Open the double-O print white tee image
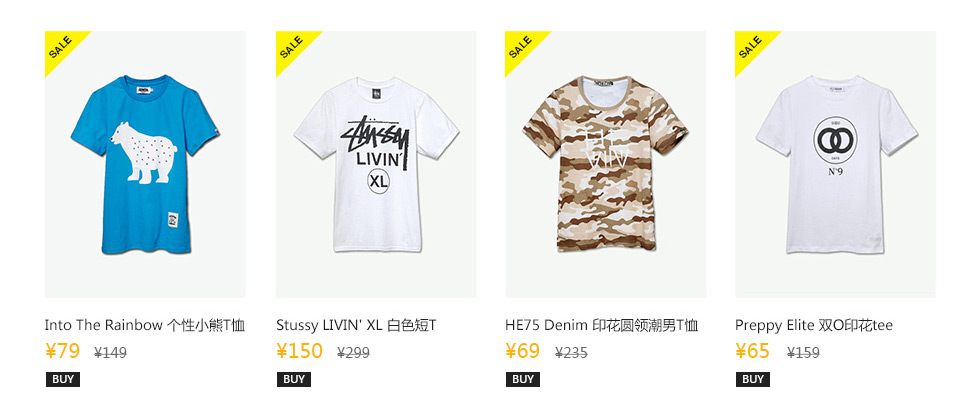 (x=836, y=164)
